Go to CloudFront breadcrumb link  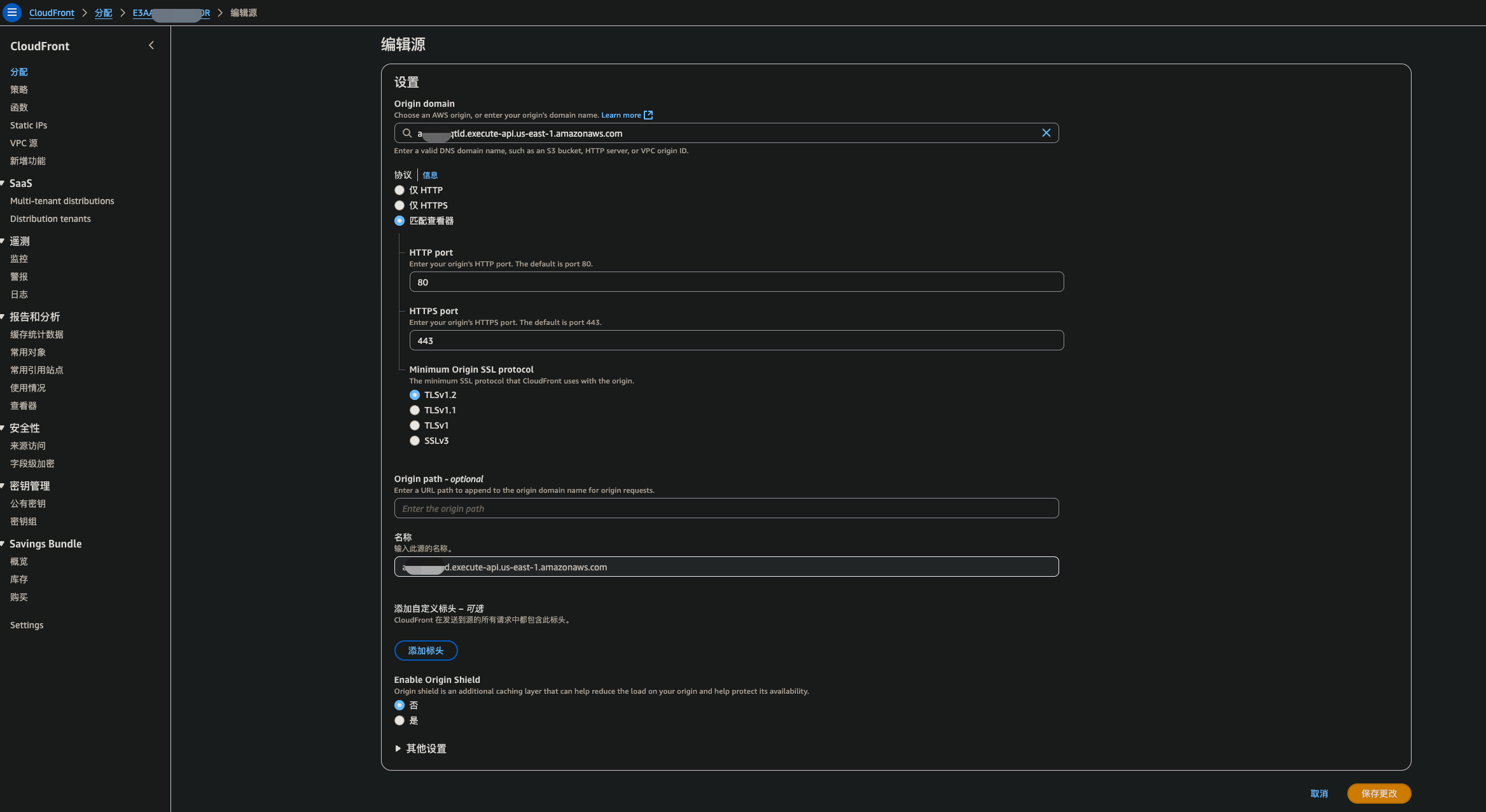tap(52, 13)
